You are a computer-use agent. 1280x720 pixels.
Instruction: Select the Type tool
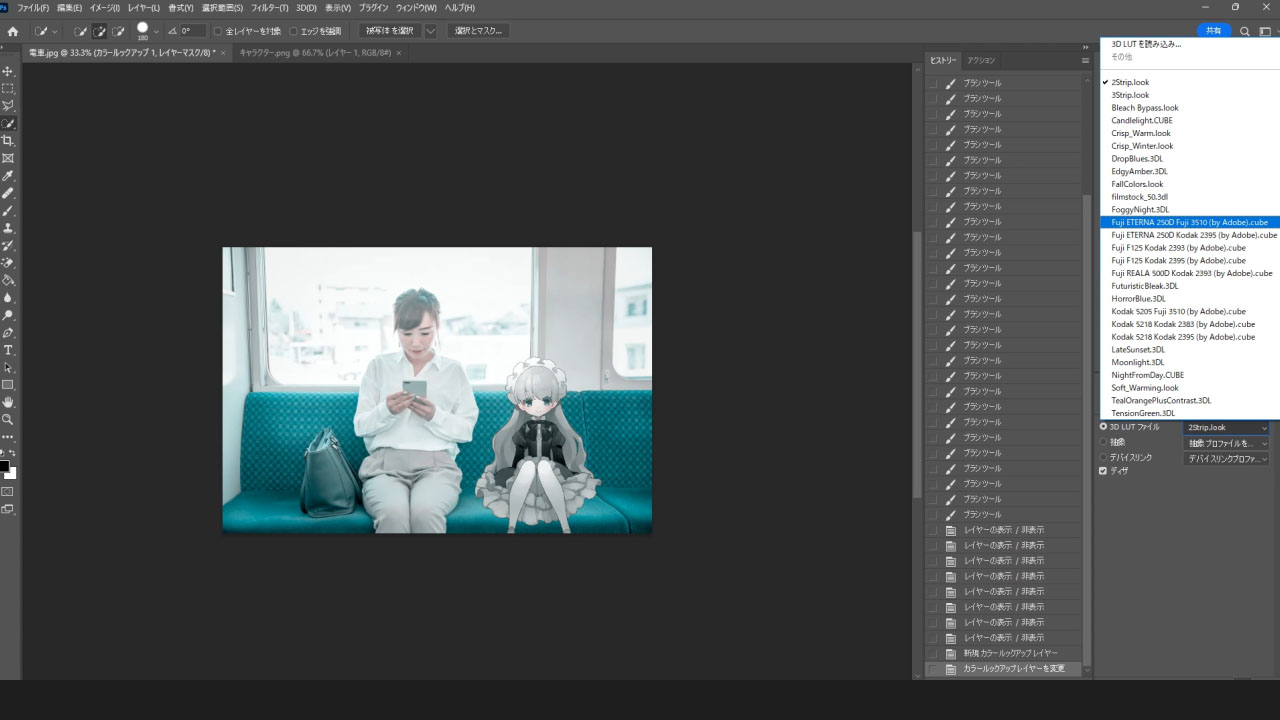point(8,350)
